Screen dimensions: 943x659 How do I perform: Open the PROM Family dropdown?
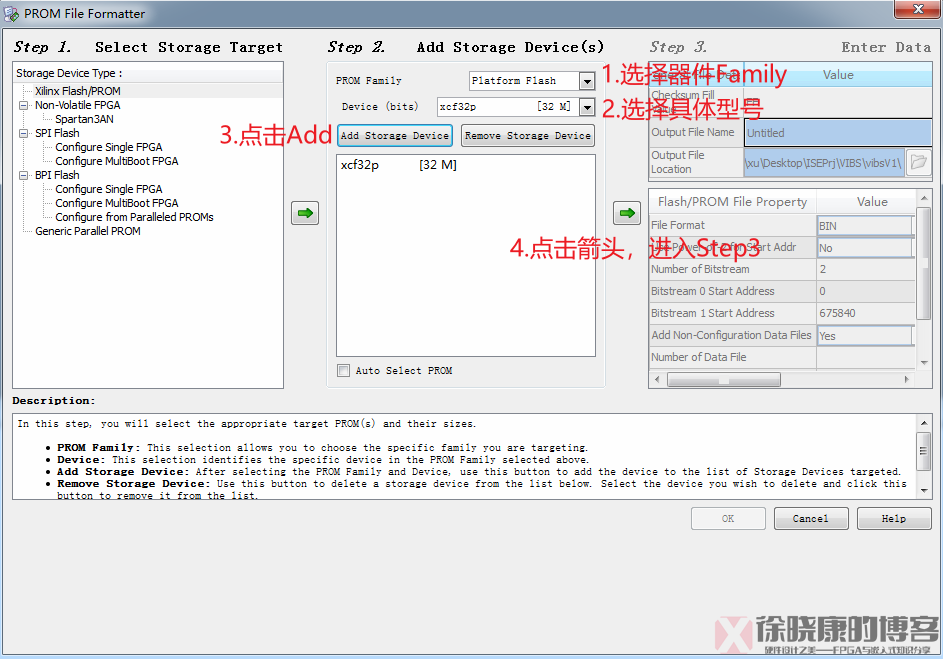tap(587, 80)
